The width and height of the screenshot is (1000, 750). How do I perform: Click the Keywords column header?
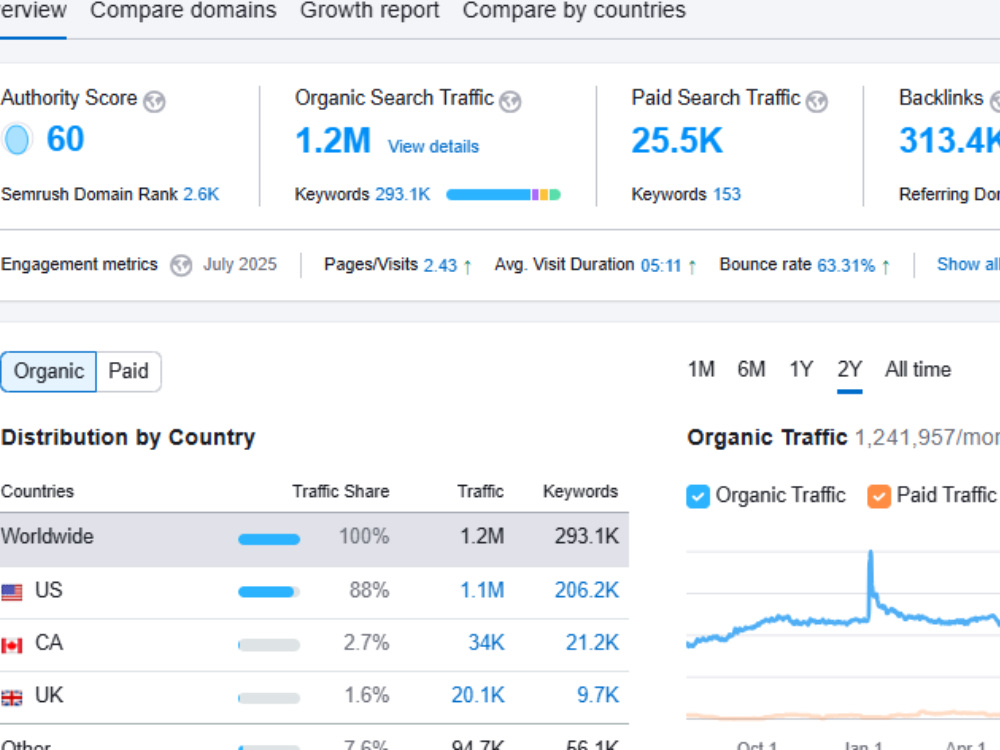coord(580,491)
